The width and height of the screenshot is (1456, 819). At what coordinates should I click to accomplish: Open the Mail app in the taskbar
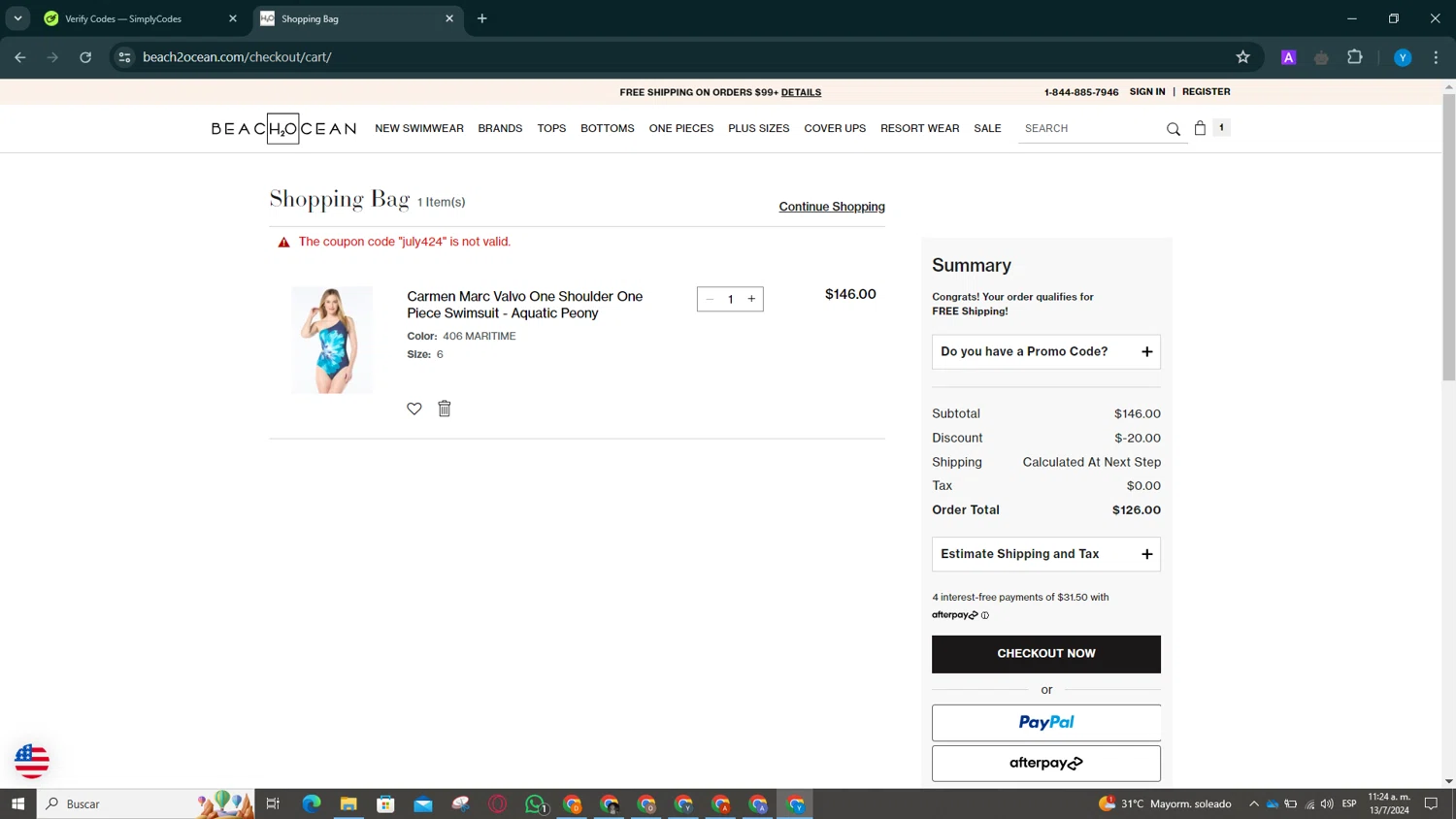423,803
